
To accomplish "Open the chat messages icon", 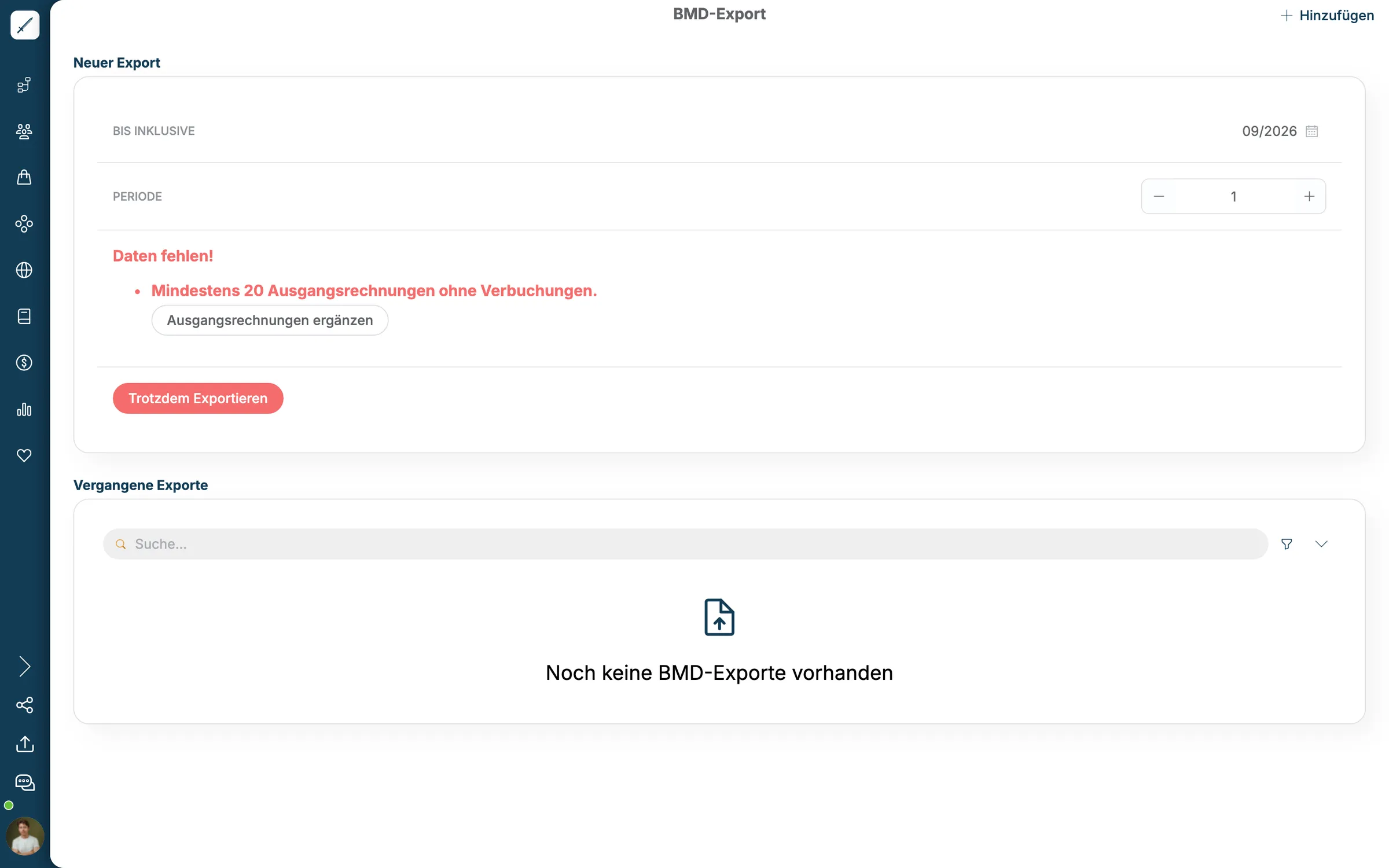I will pyautogui.click(x=25, y=783).
